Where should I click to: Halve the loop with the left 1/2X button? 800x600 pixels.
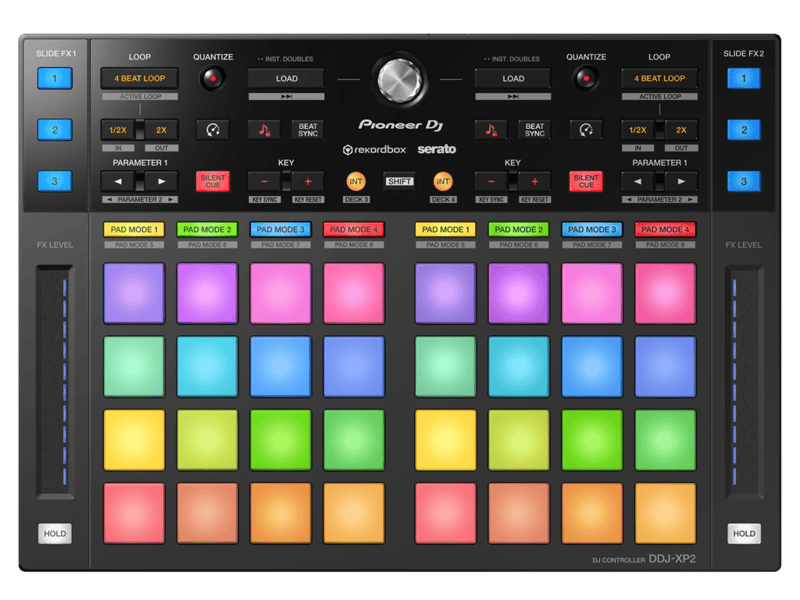(119, 128)
